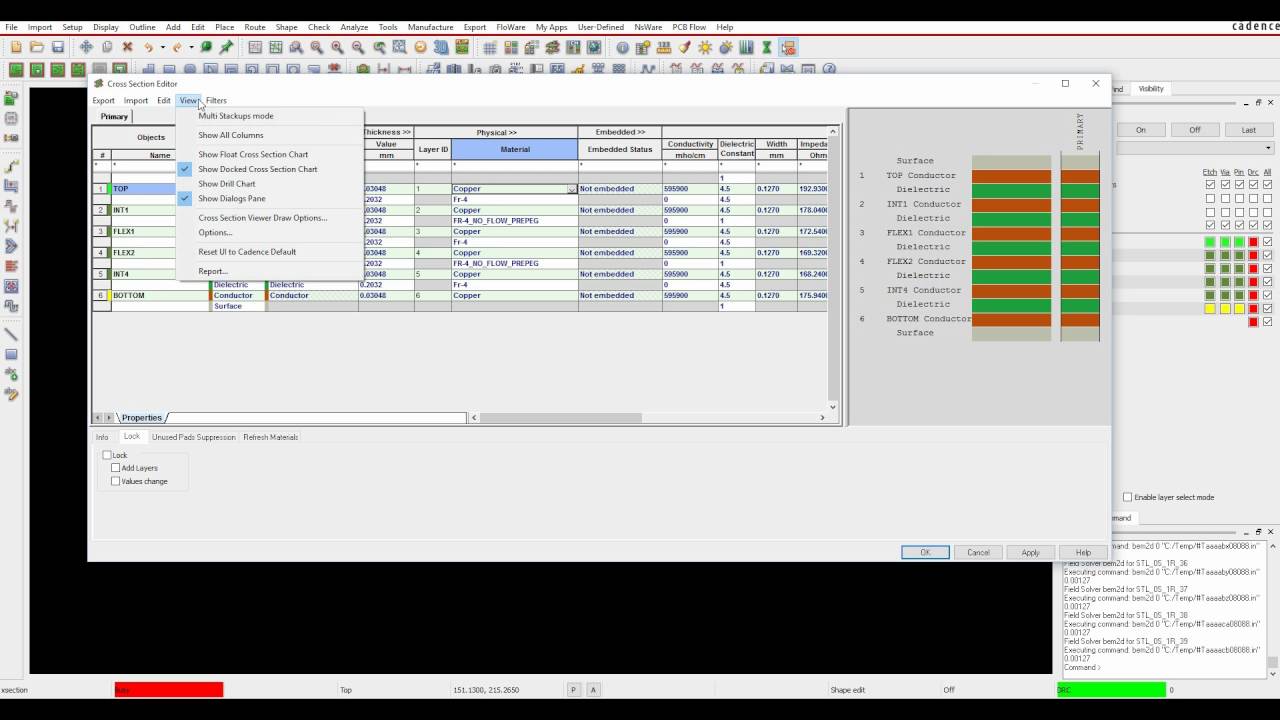Click the red bars icon in left sidebar
Viewport: 1280px width, 720px height.
[12, 266]
